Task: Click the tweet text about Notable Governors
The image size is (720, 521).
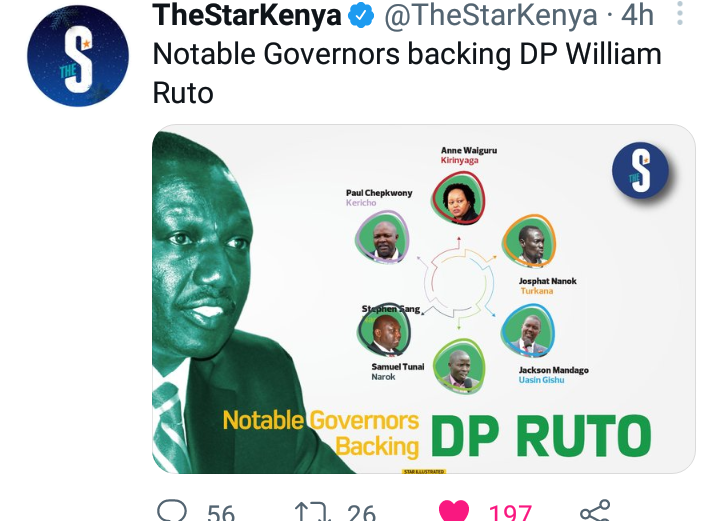Action: pyautogui.click(x=407, y=73)
